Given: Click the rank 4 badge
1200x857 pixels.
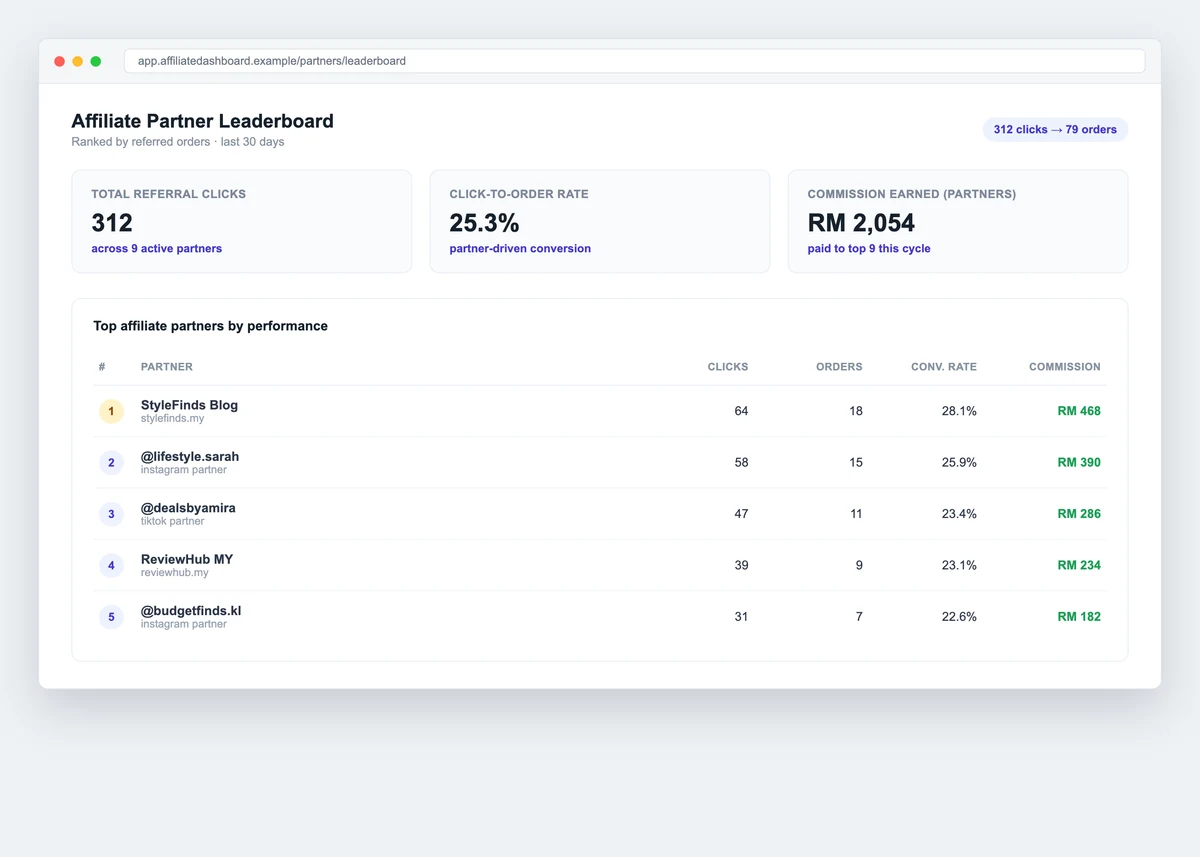Looking at the screenshot, I should click(111, 565).
